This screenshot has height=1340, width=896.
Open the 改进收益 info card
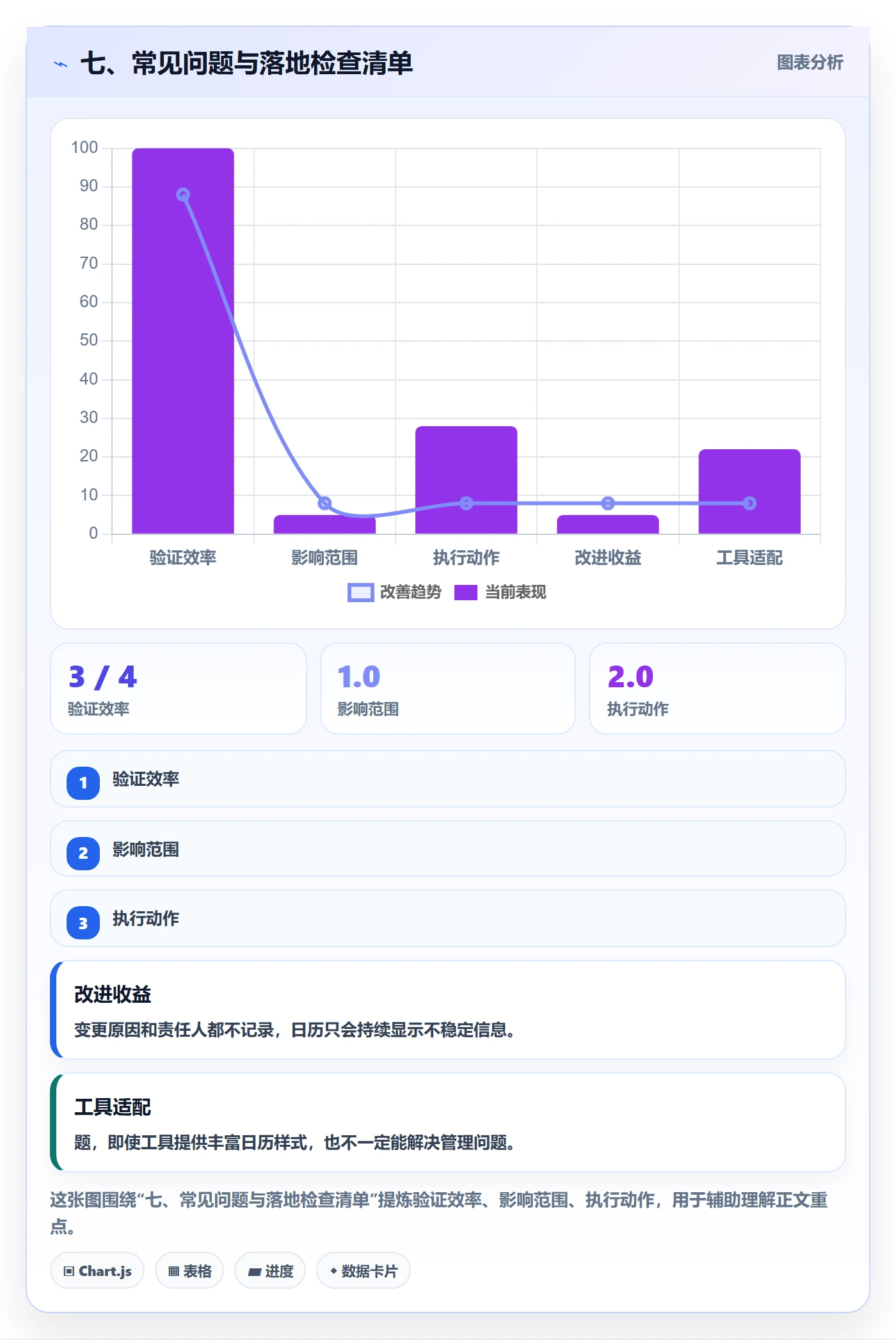[x=448, y=1010]
